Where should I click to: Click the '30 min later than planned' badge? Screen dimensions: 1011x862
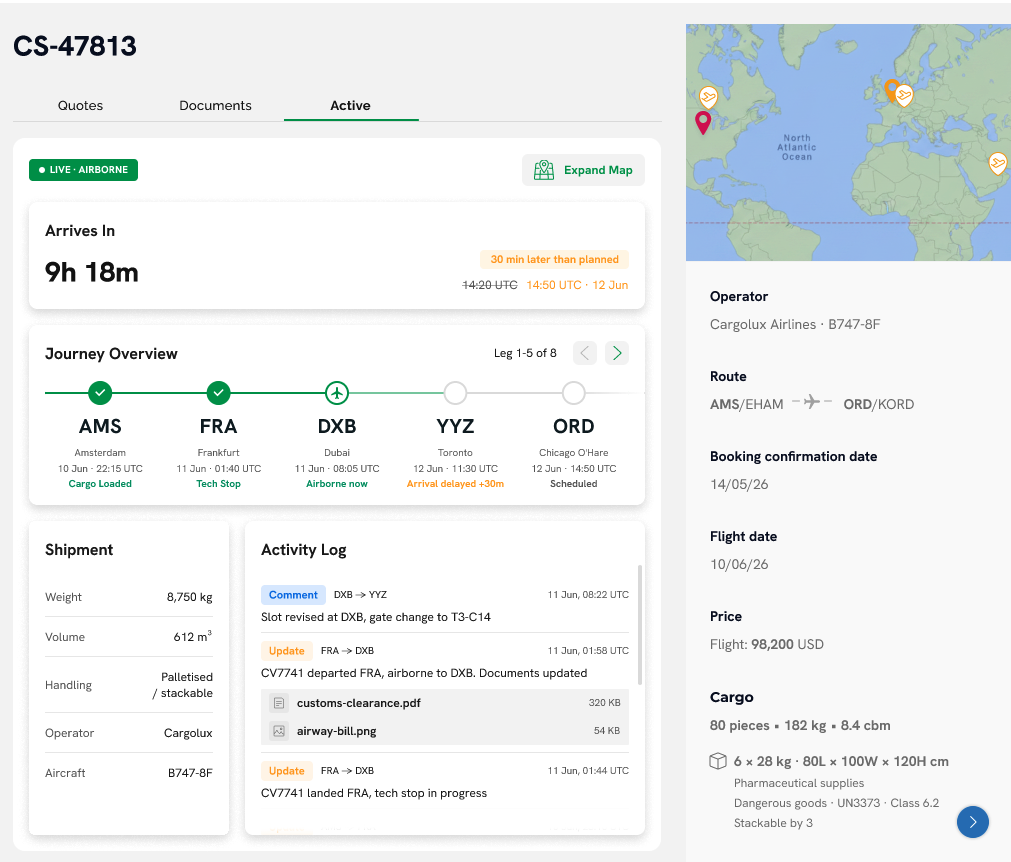coord(555,259)
